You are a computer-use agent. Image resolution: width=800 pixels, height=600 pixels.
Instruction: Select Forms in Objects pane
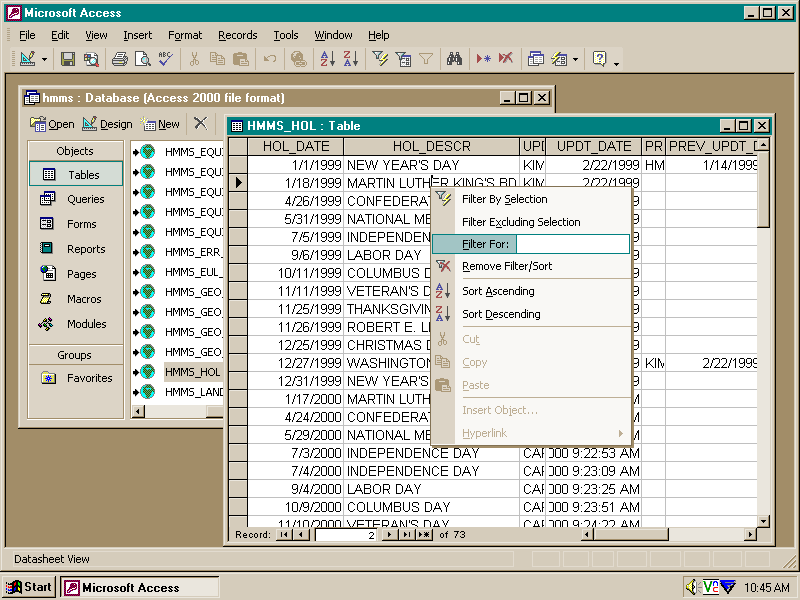(76, 224)
